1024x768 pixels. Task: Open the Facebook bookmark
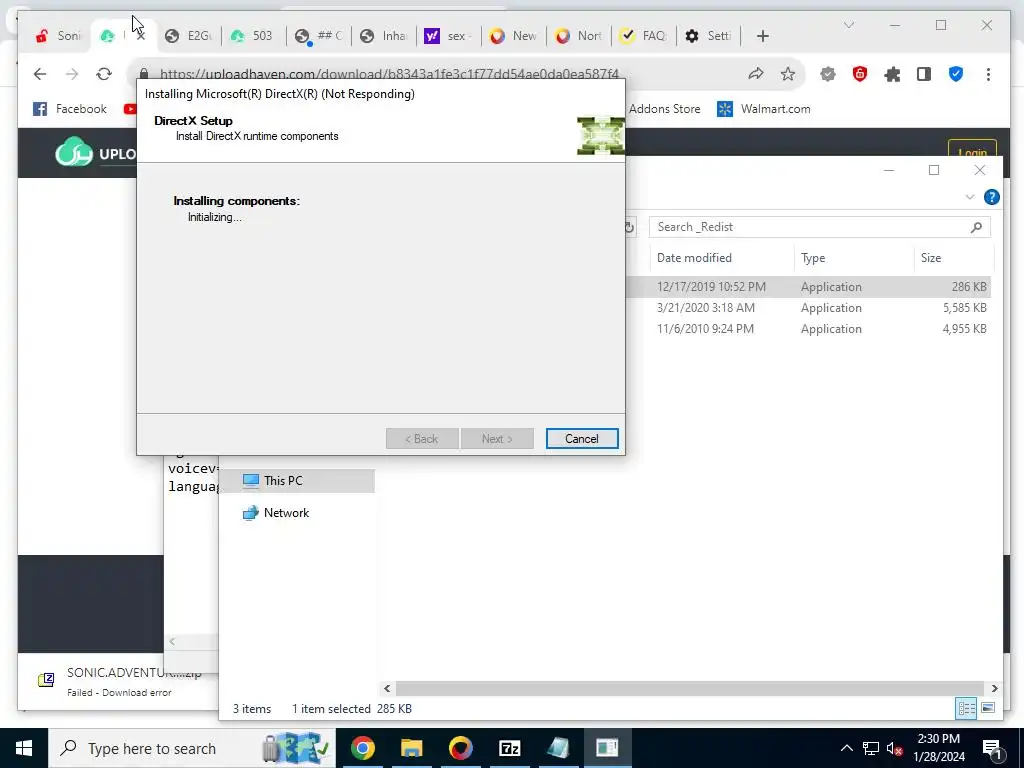tap(70, 109)
